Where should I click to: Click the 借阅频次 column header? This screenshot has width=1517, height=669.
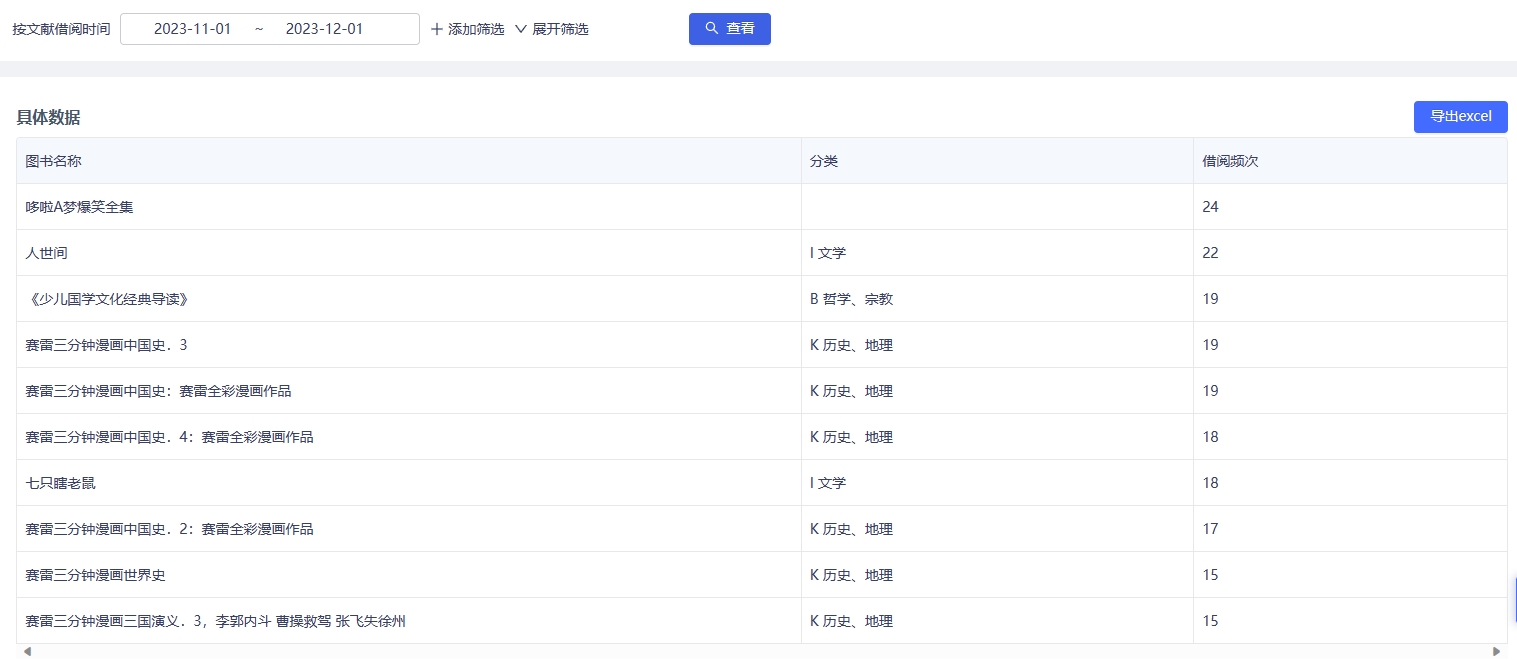point(1230,161)
